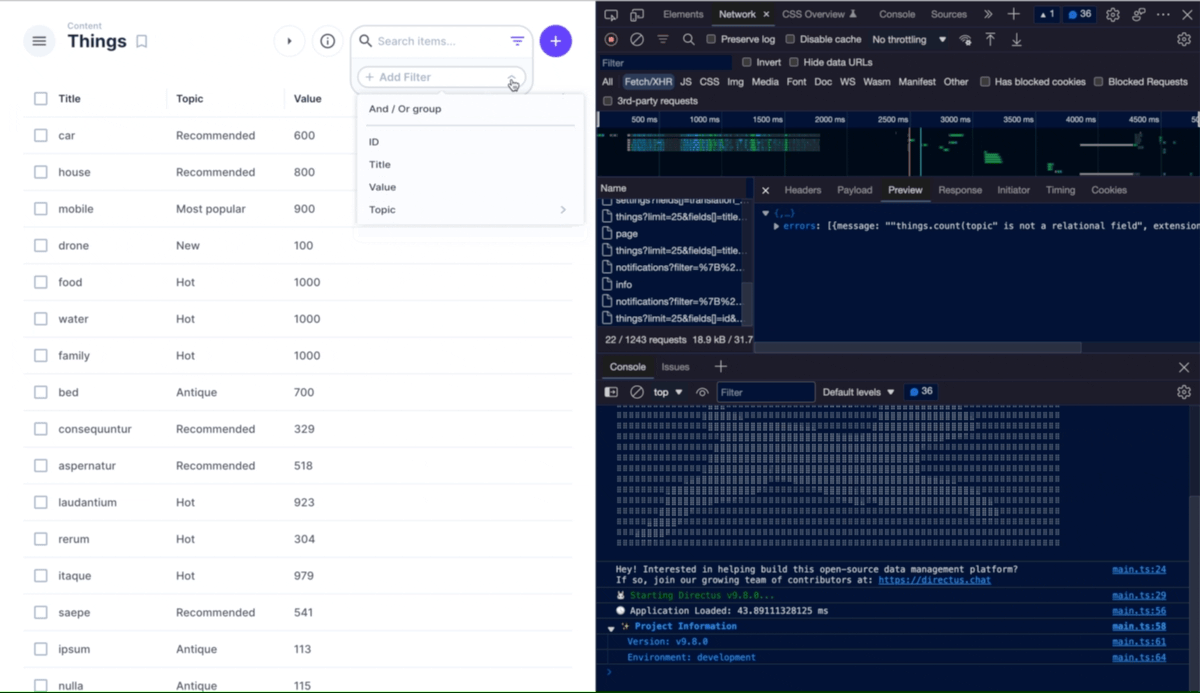Toggle the filter icon in search bar
This screenshot has width=1200, height=693.
[517, 41]
